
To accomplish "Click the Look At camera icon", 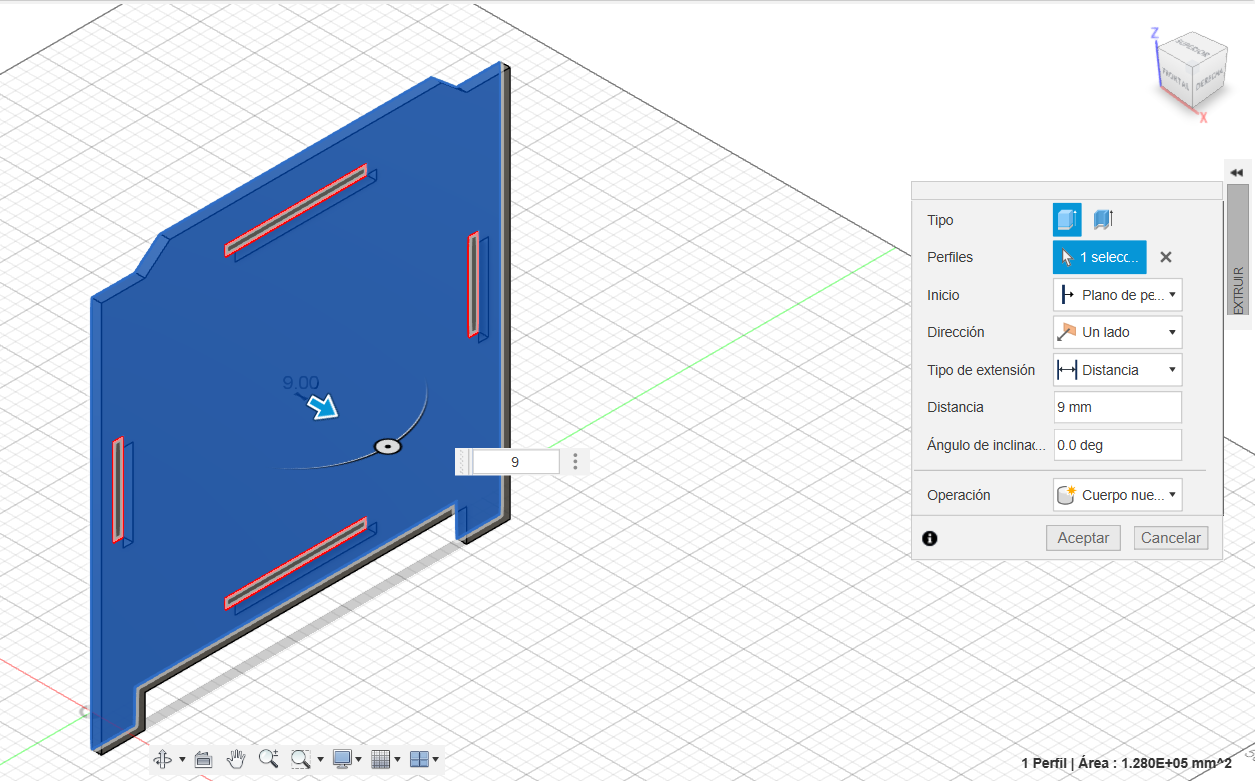I will [203, 759].
